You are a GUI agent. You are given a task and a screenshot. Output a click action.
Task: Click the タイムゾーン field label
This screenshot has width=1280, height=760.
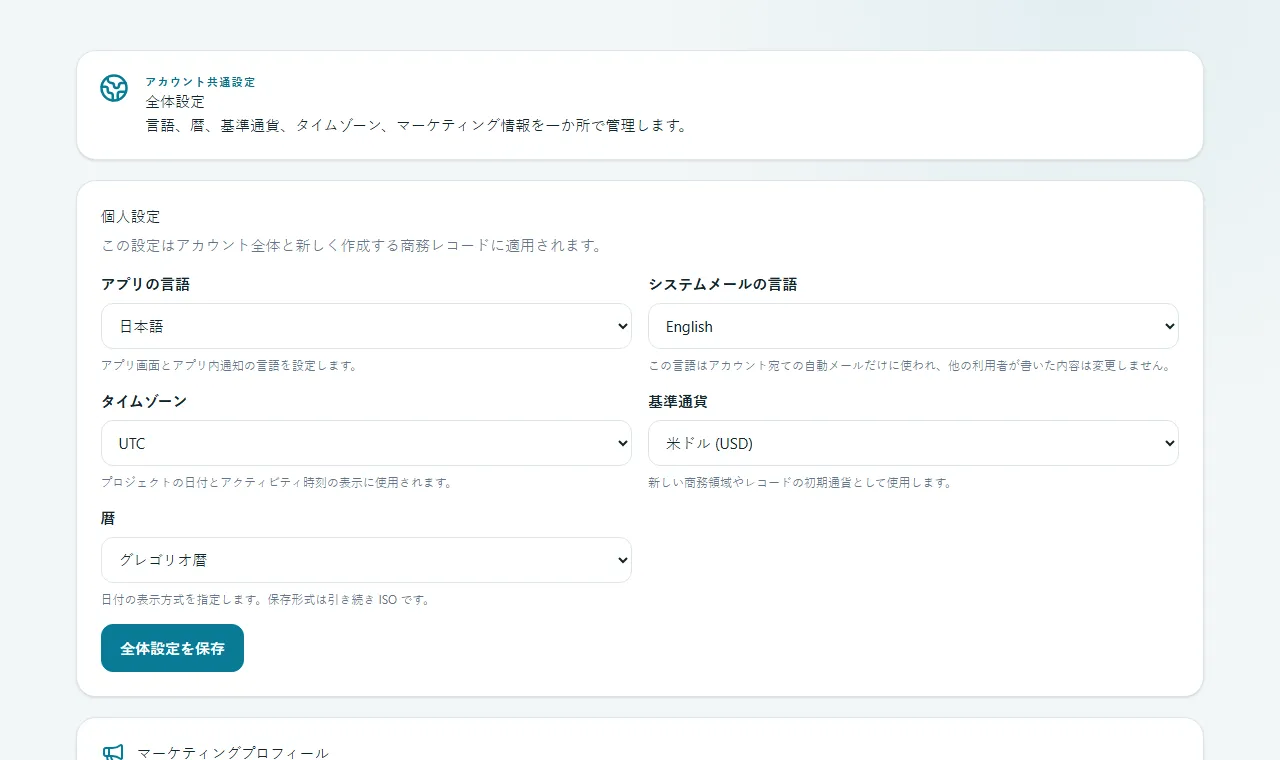[144, 401]
